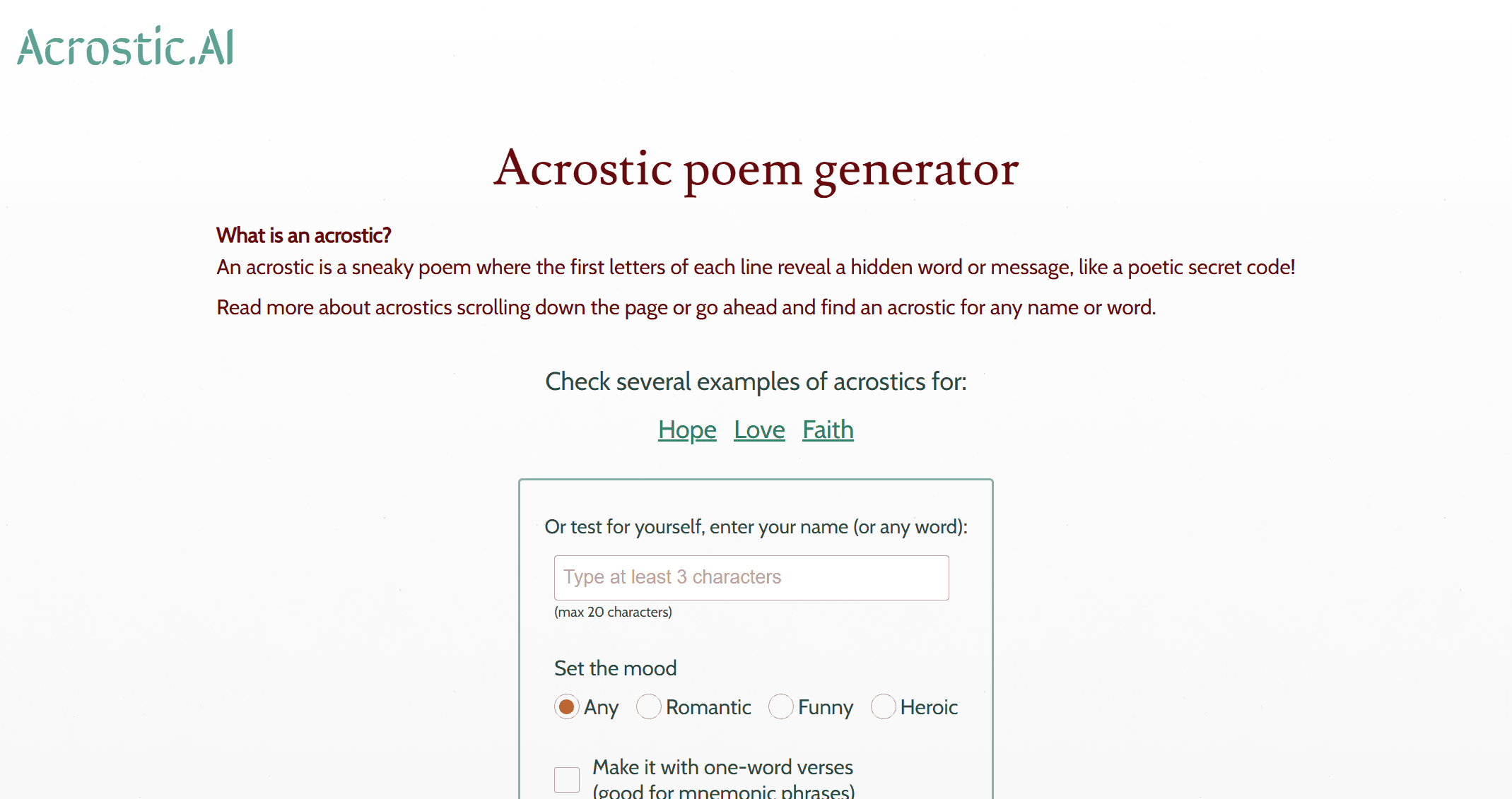Viewport: 1512px width, 799px height.
Task: Open the Hope acrostic example
Action: click(686, 429)
